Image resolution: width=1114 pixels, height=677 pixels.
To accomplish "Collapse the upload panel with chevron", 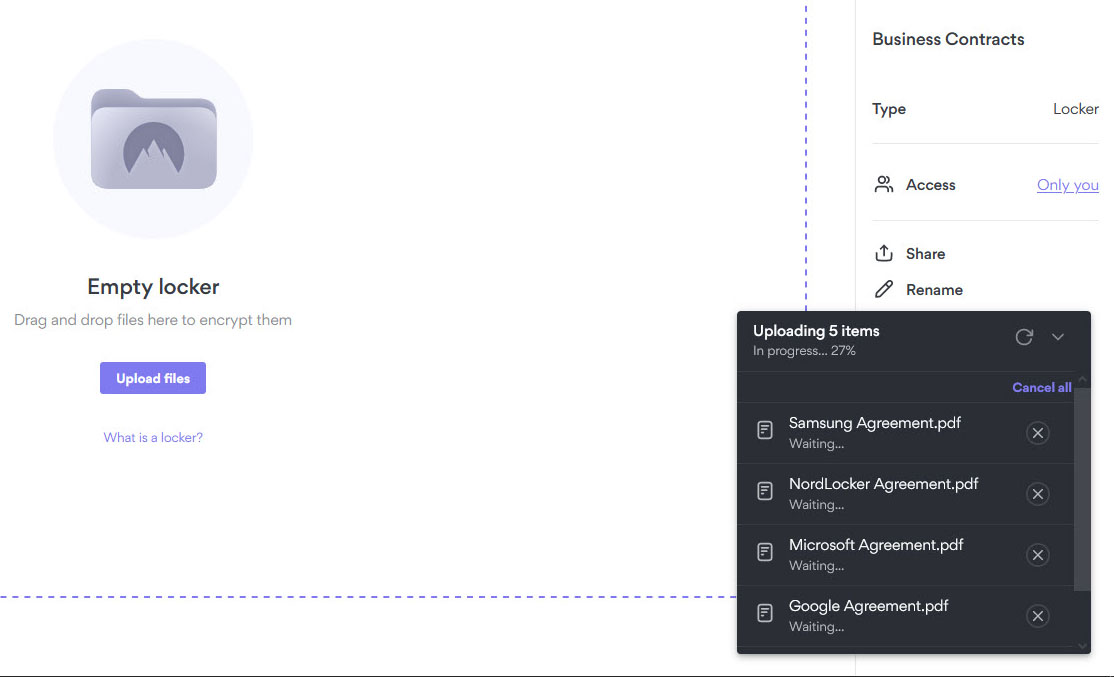I will coord(1058,337).
